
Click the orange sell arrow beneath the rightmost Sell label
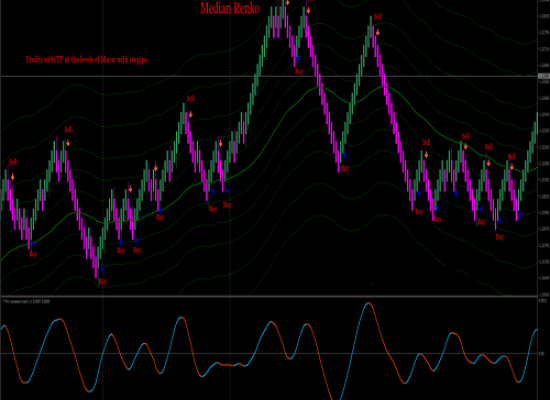pos(512,167)
